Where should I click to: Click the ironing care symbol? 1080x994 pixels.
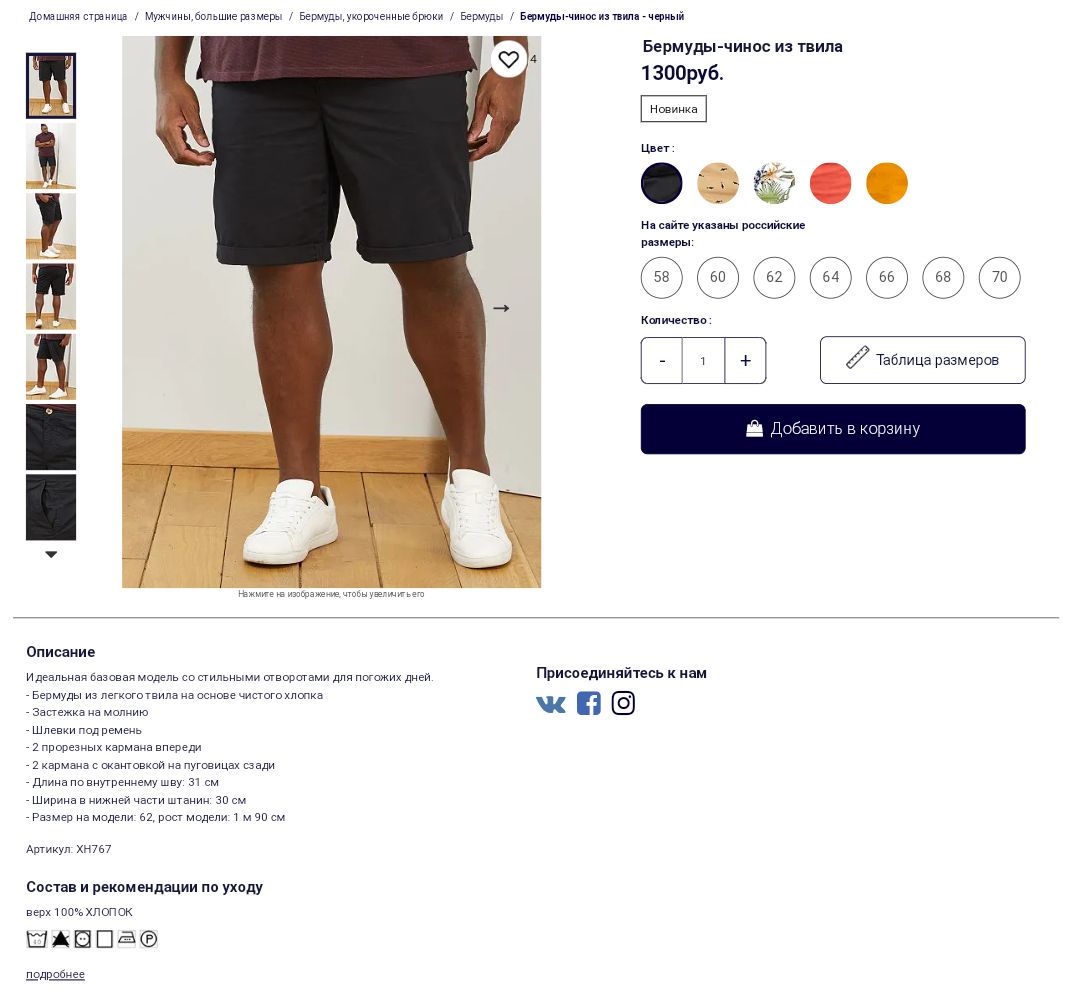tap(127, 939)
